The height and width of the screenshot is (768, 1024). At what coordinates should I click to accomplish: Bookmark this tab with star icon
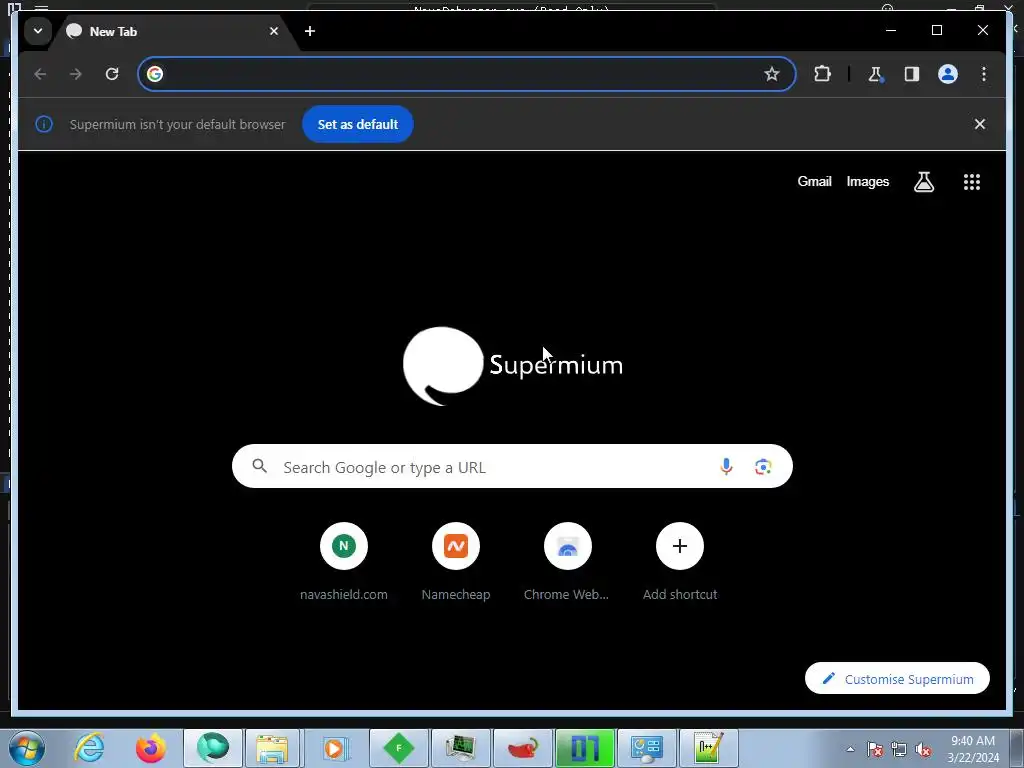click(771, 74)
